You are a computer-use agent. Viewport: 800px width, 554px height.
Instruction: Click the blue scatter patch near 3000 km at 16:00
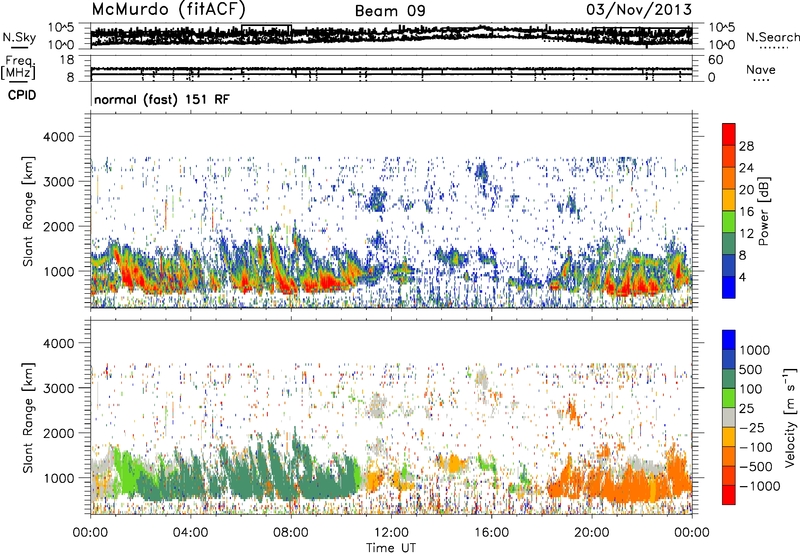click(481, 171)
